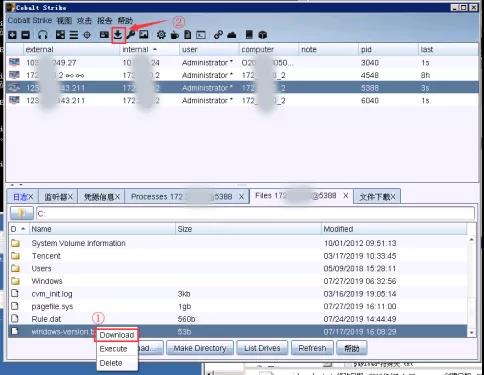Host a file with the chain-link icon

[218, 35]
